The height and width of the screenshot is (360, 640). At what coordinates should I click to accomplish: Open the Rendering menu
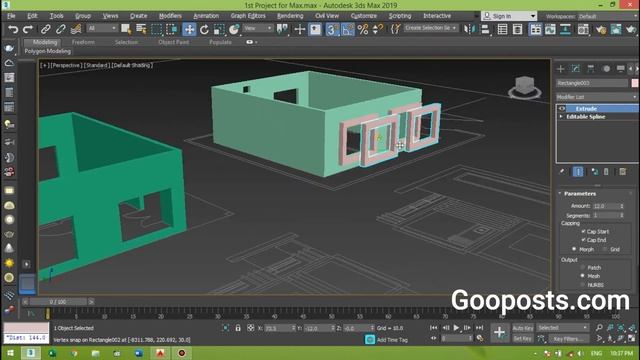coord(290,16)
